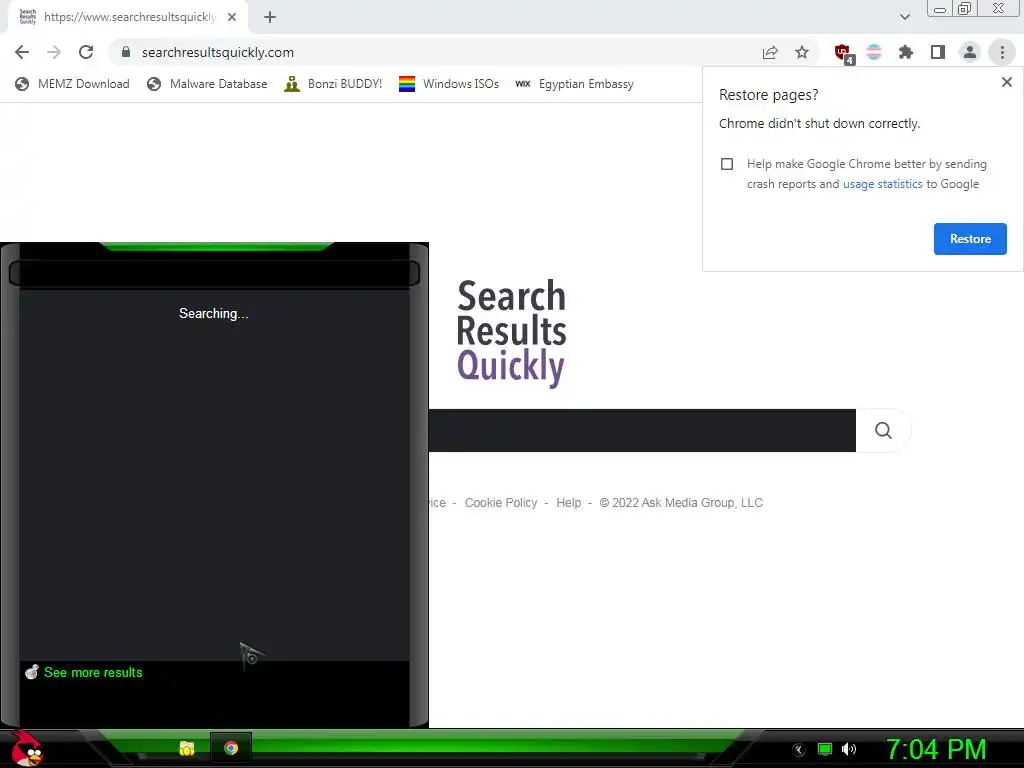This screenshot has height=768, width=1024.
Task: Show hidden tray icons arrow
Action: point(798,750)
